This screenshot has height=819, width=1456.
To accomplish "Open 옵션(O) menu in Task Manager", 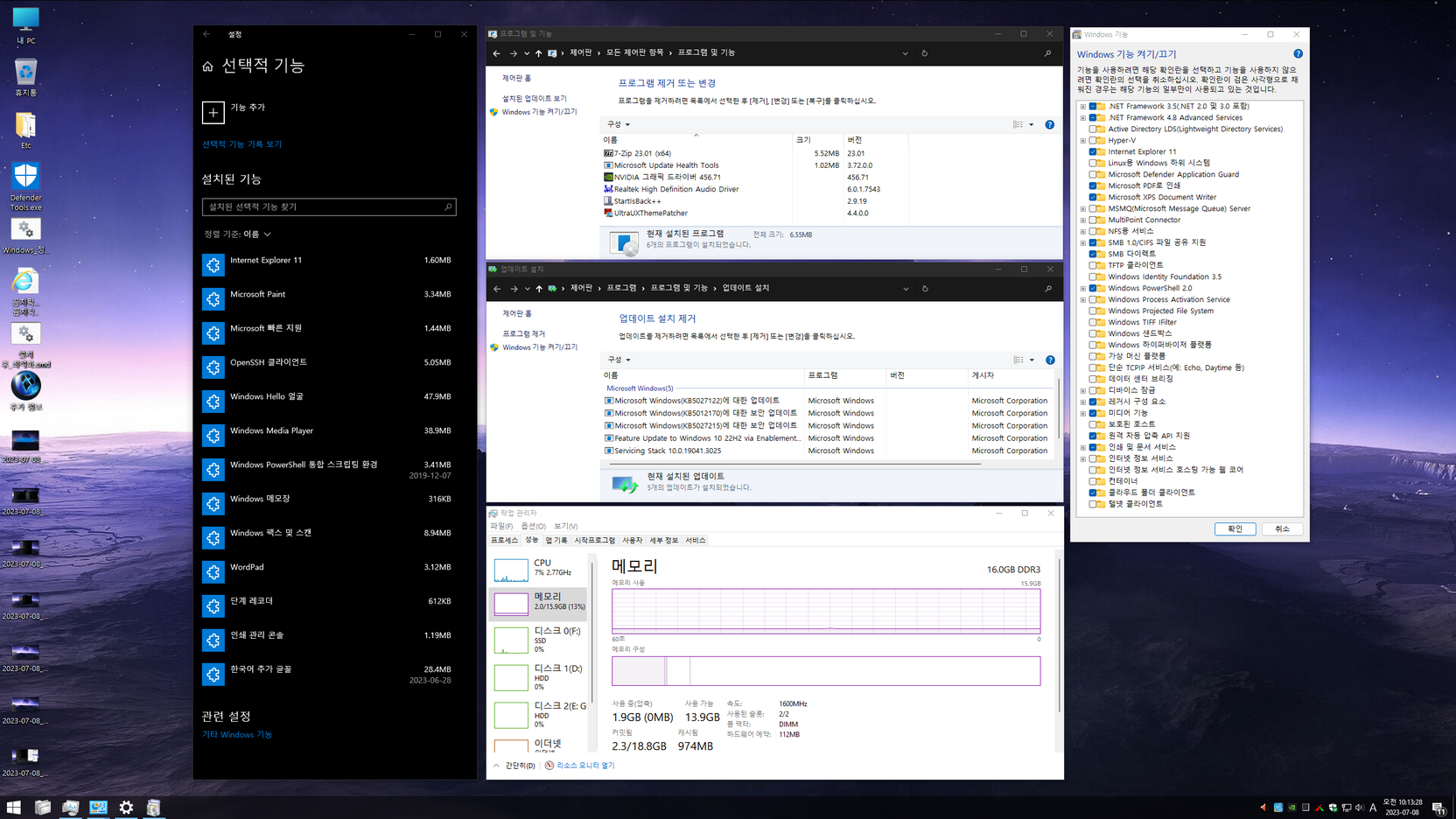I will point(533,527).
